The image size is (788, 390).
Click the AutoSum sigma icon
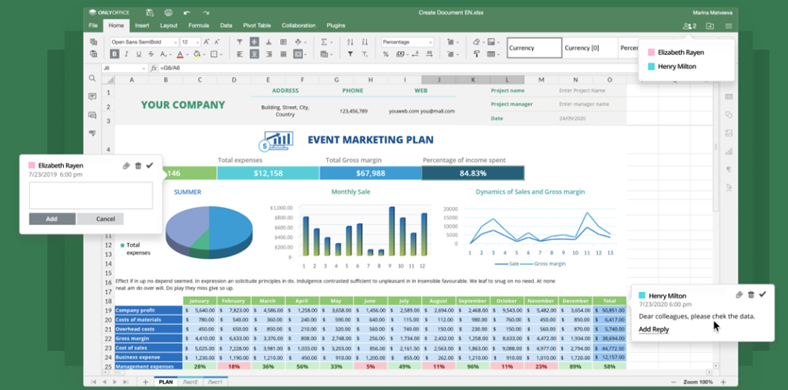(324, 42)
